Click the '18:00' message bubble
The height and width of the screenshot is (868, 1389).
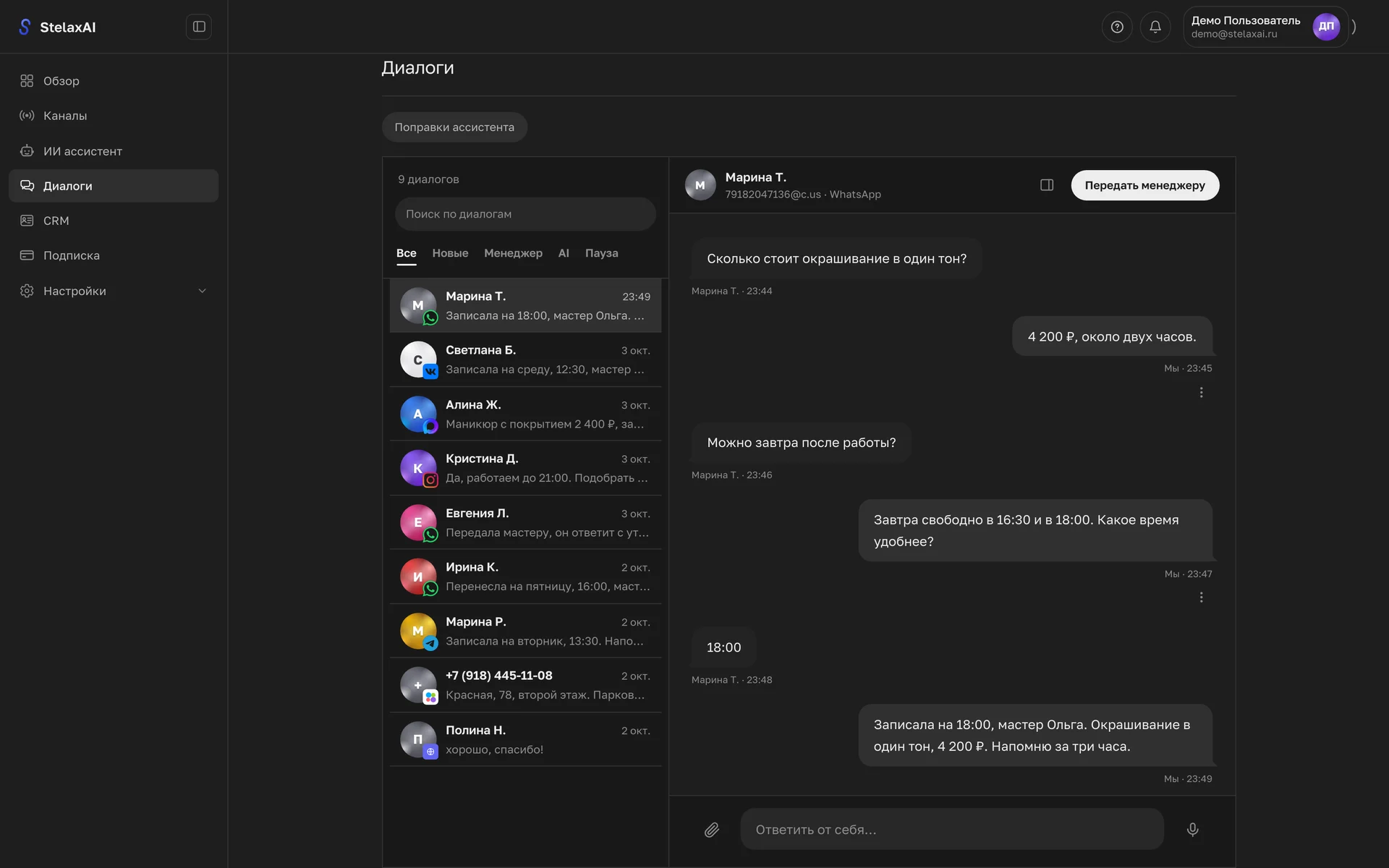click(x=723, y=647)
